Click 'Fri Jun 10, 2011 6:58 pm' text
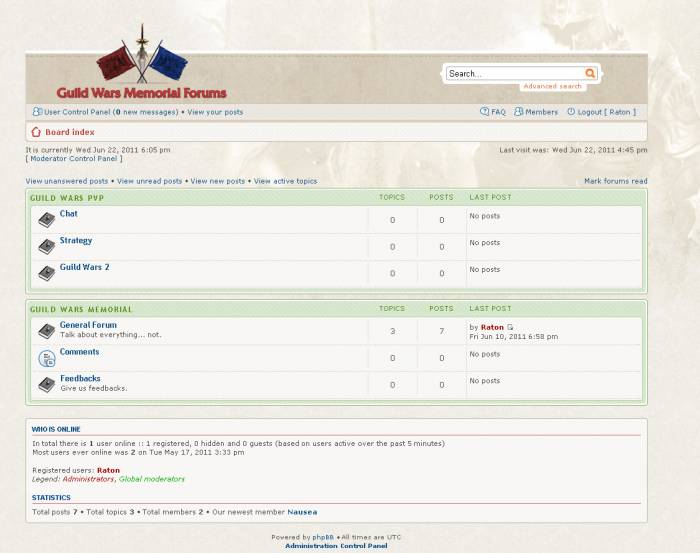 tap(514, 337)
